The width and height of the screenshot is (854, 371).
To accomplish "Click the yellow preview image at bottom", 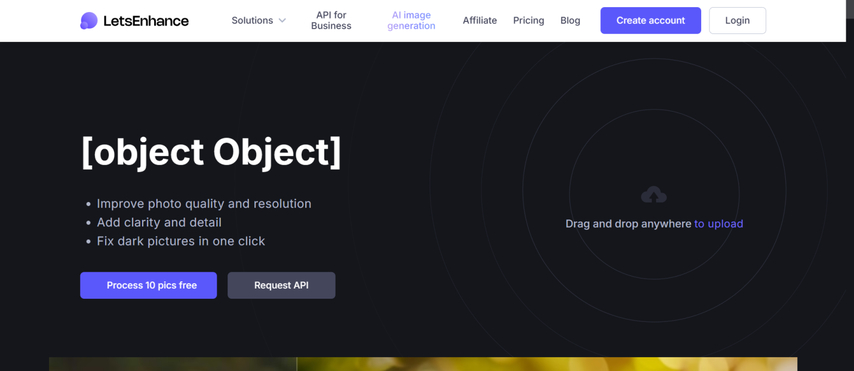I will (547, 364).
